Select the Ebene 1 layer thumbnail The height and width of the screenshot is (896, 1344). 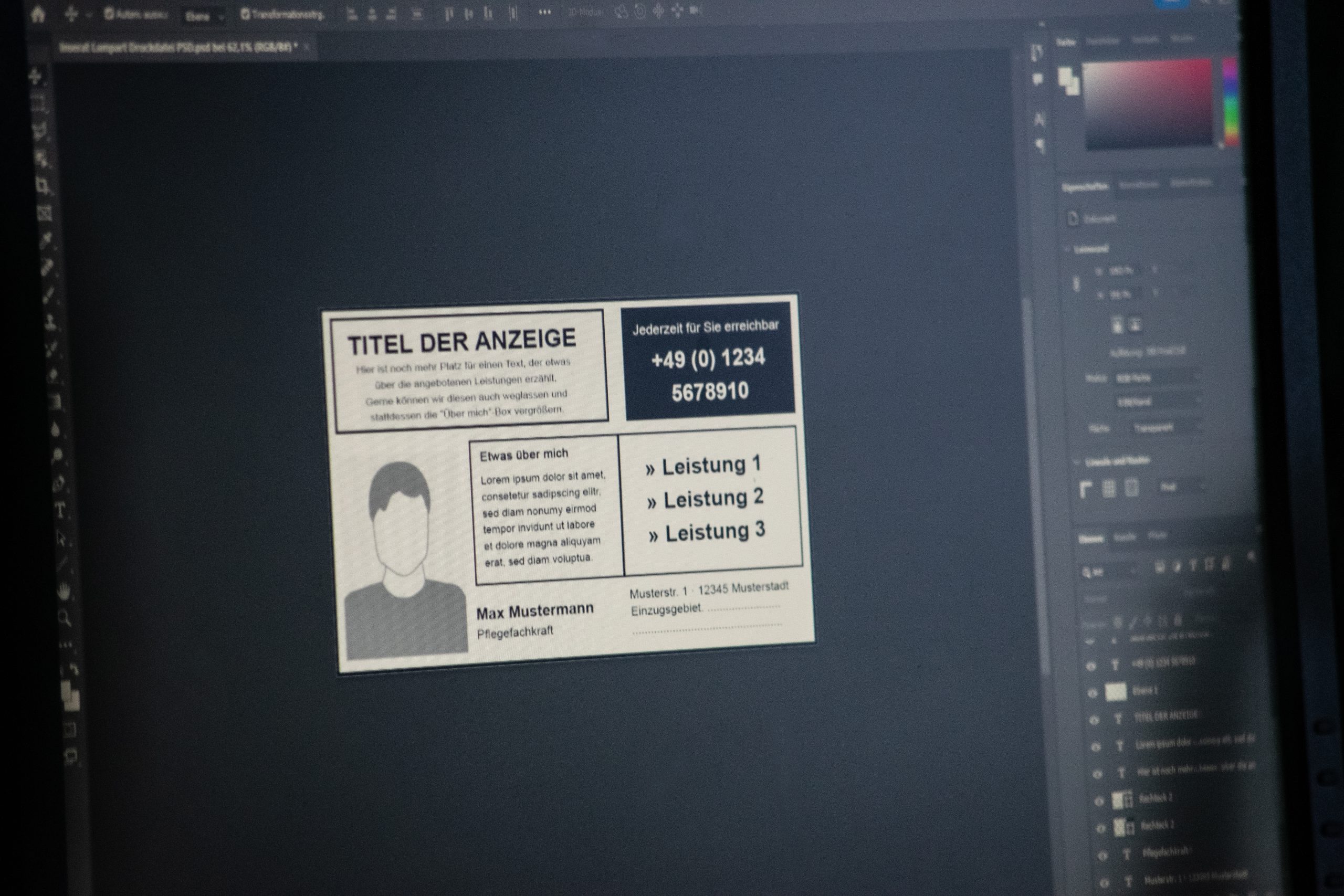[1116, 692]
